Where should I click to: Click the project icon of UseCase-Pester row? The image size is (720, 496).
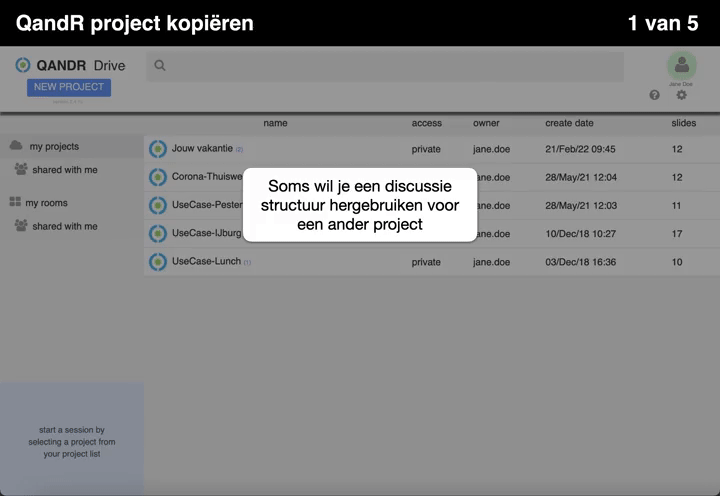tap(158, 205)
